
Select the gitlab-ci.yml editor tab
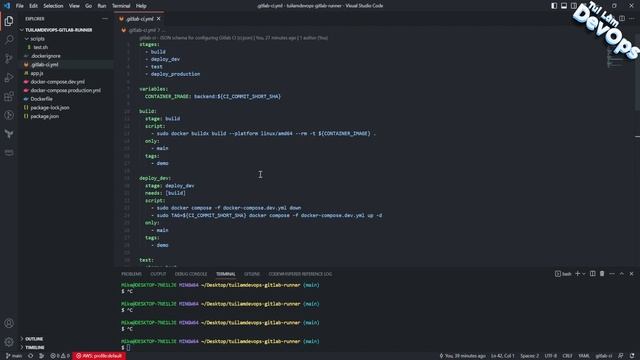click(x=140, y=19)
